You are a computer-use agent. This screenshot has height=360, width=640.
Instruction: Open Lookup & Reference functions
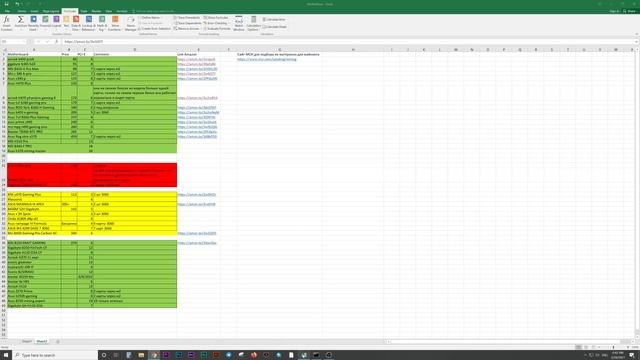click(89, 23)
